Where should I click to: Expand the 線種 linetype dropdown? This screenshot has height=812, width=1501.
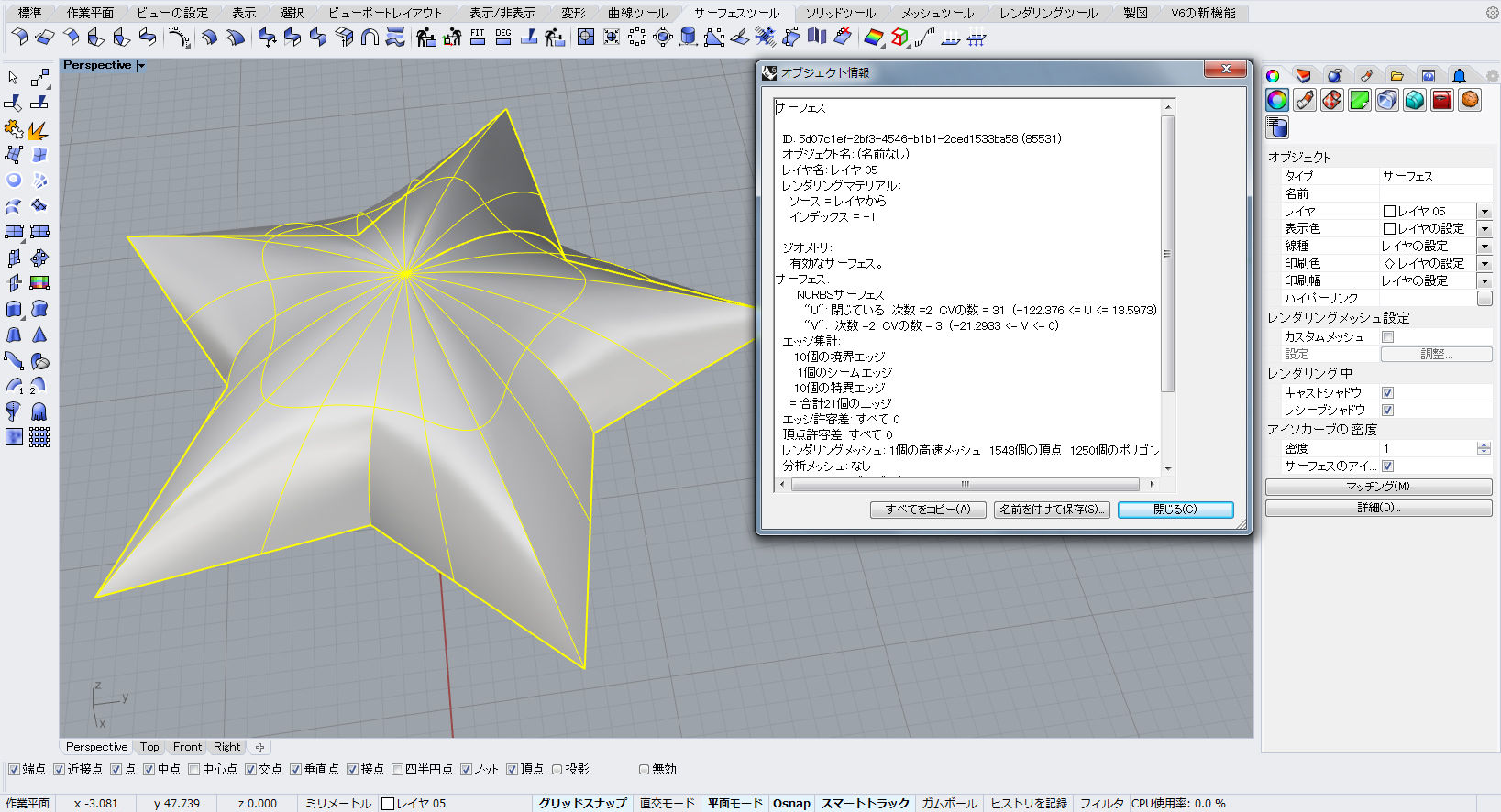(x=1484, y=247)
